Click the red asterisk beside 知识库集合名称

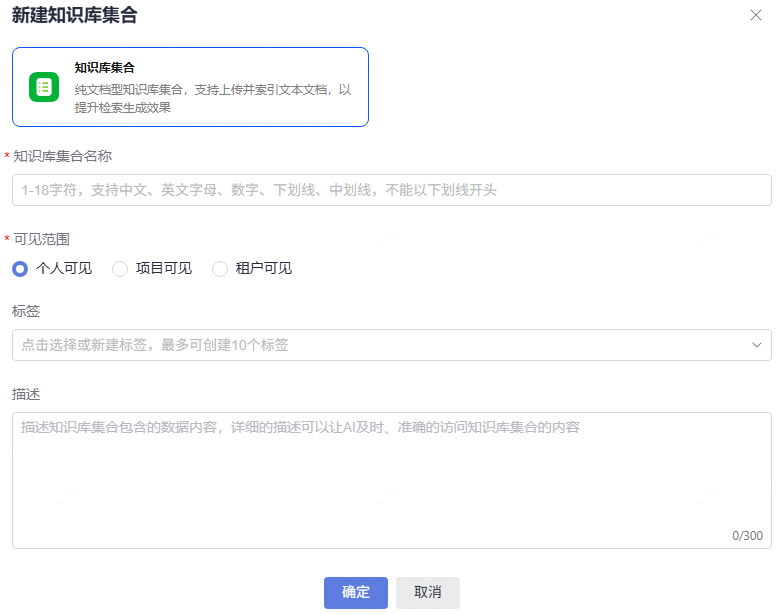[8, 158]
